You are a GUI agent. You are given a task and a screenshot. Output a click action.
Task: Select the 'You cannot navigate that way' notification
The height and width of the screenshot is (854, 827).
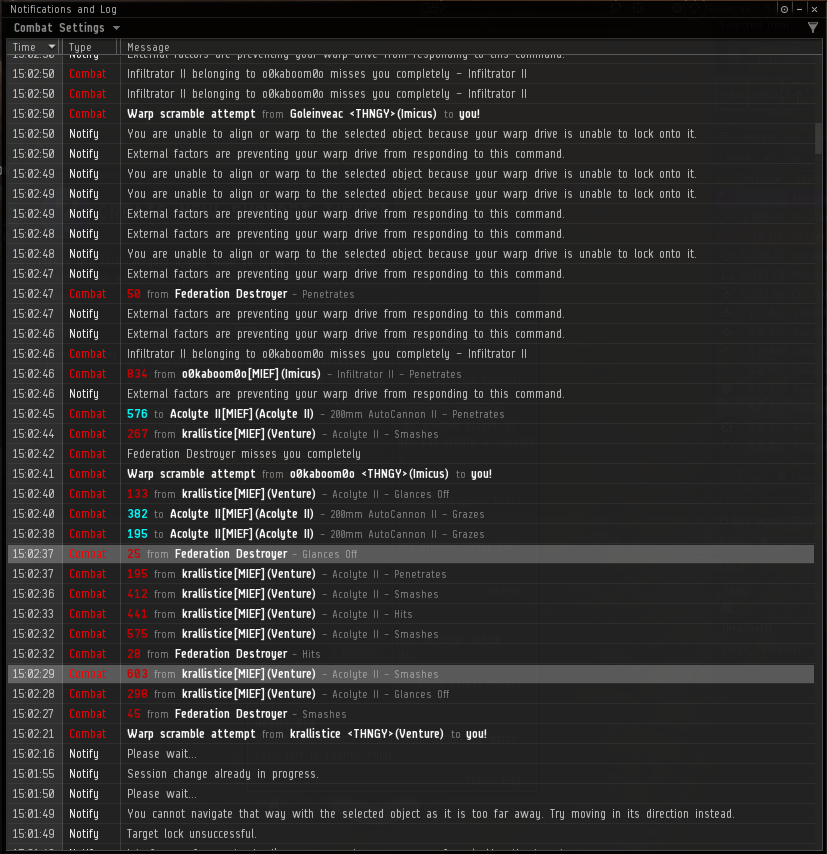[x=411, y=814]
